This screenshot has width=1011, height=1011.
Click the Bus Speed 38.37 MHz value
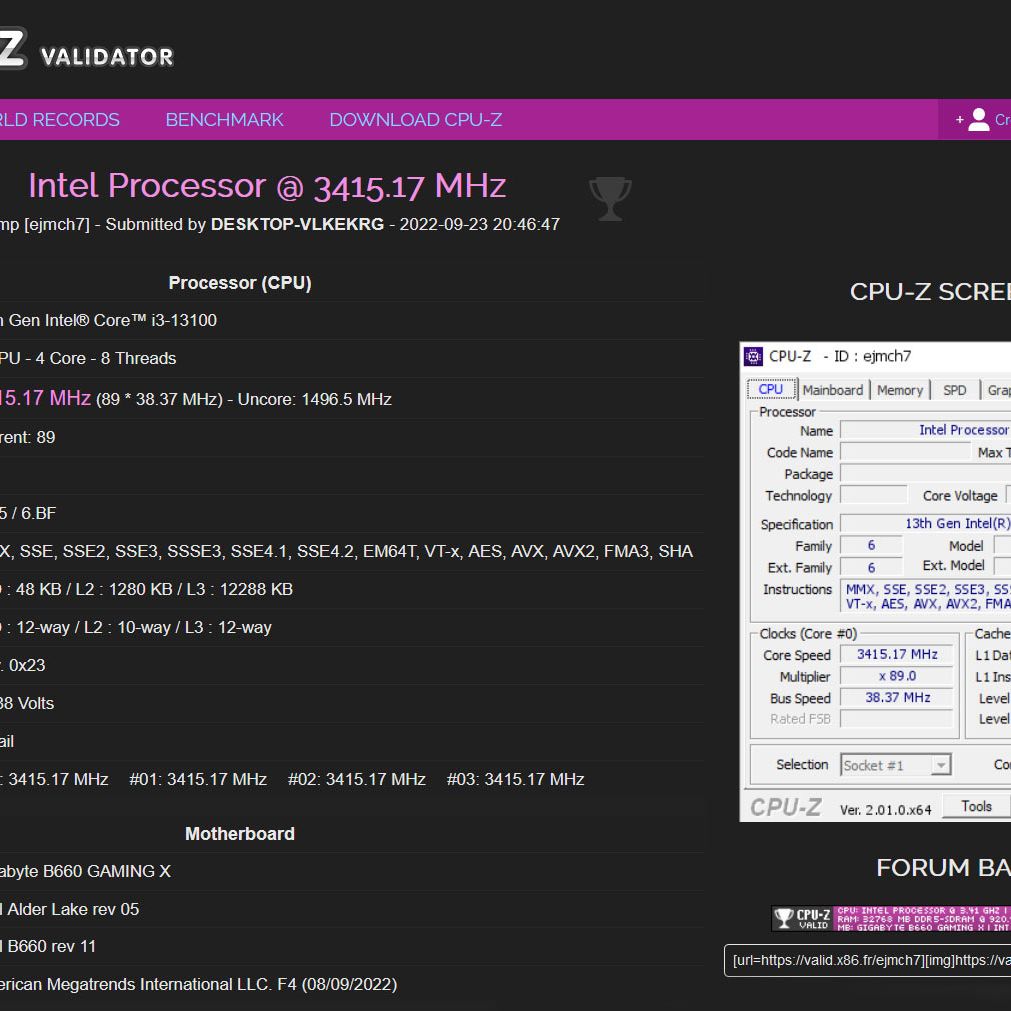tap(897, 698)
